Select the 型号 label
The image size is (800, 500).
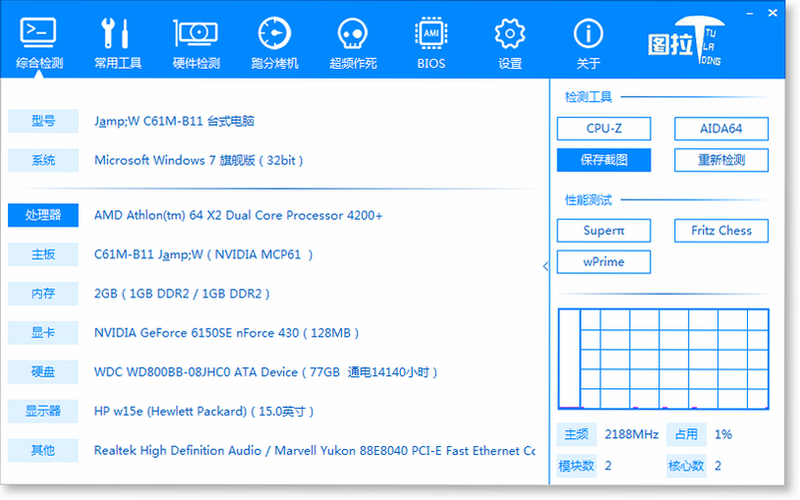[x=43, y=121]
